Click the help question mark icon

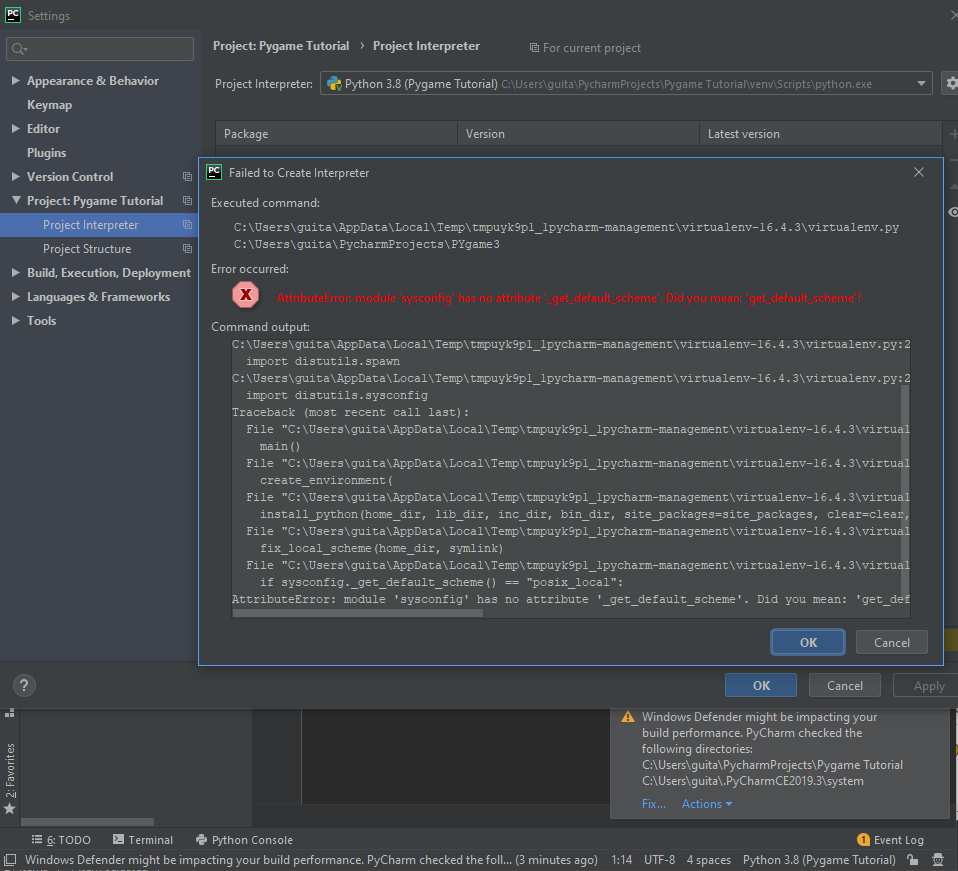point(23,685)
